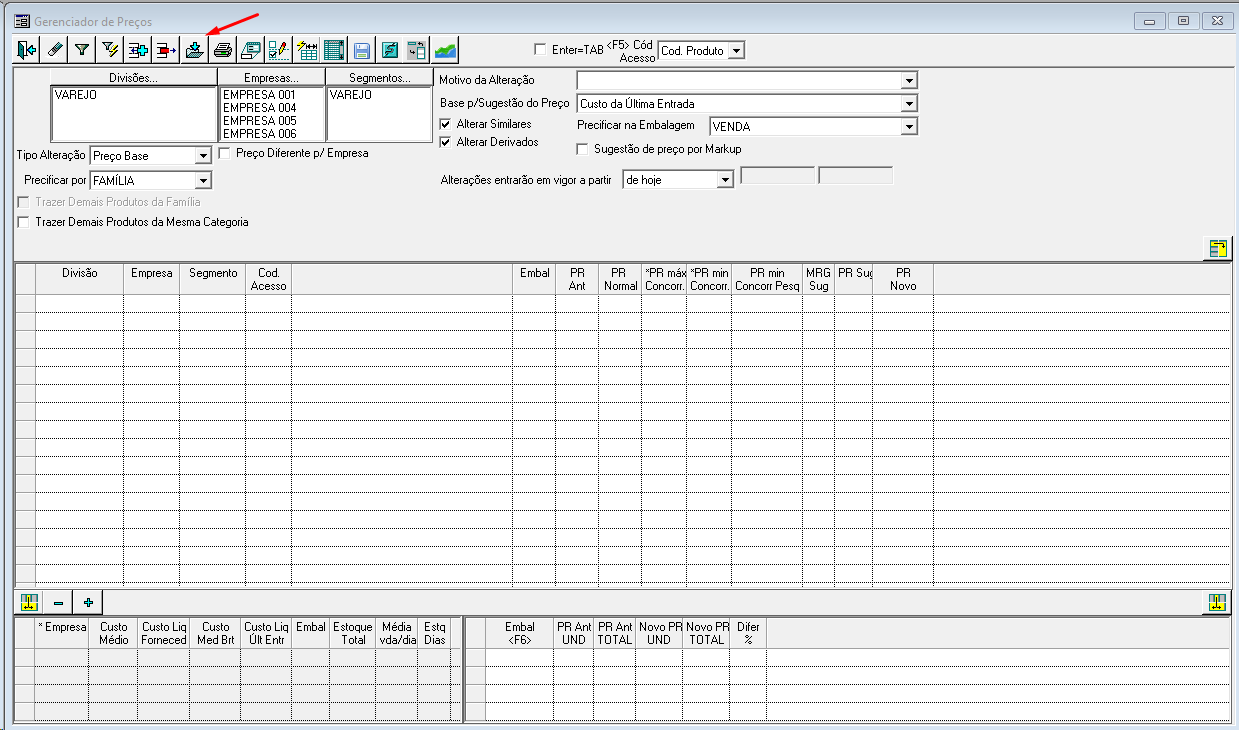Screen dimensions: 1239x730
Task: Click the Embal column header in main grid
Action: tap(535, 279)
